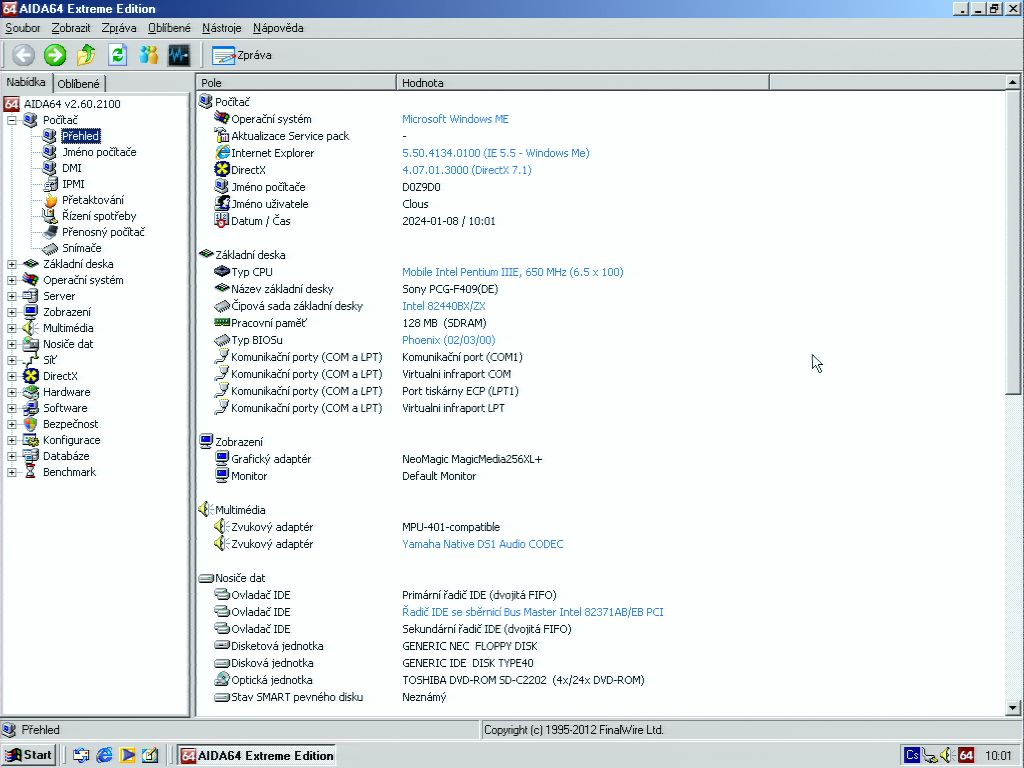1024x768 pixels.
Task: Click the Databáze tree icon
Action: [x=31, y=456]
